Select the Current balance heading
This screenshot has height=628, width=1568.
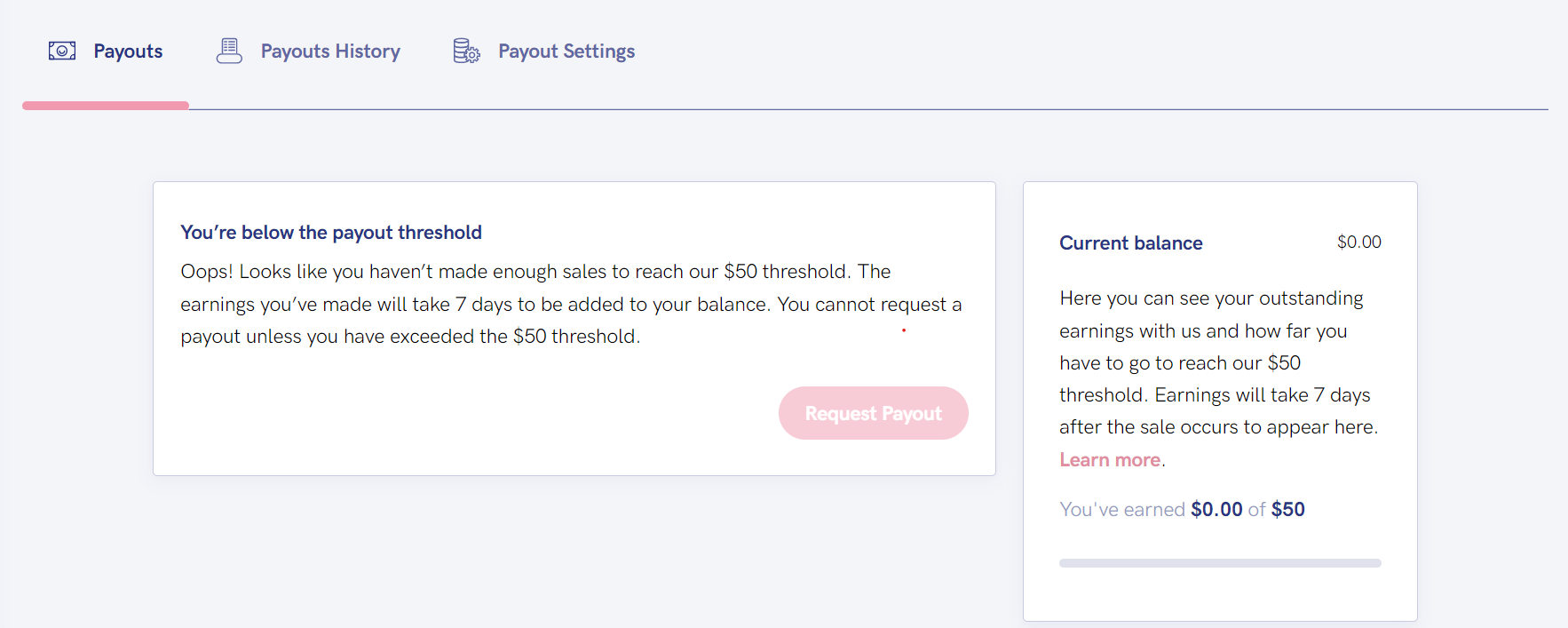point(1130,242)
